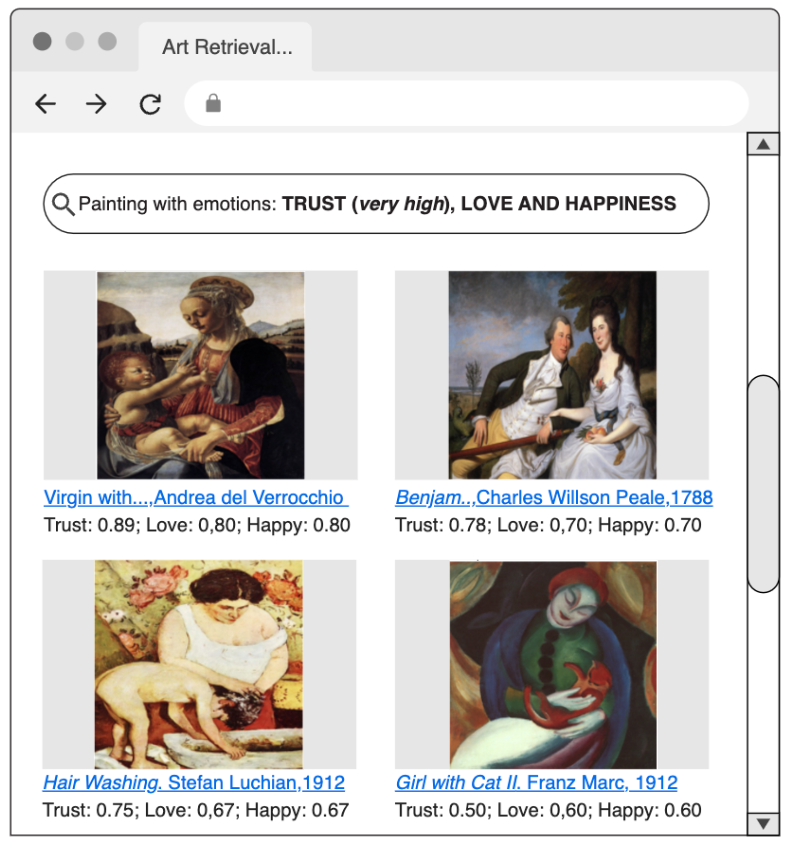Click the Verrocchio Virgin and child thumbnail
The image size is (801, 849).
[200, 375]
